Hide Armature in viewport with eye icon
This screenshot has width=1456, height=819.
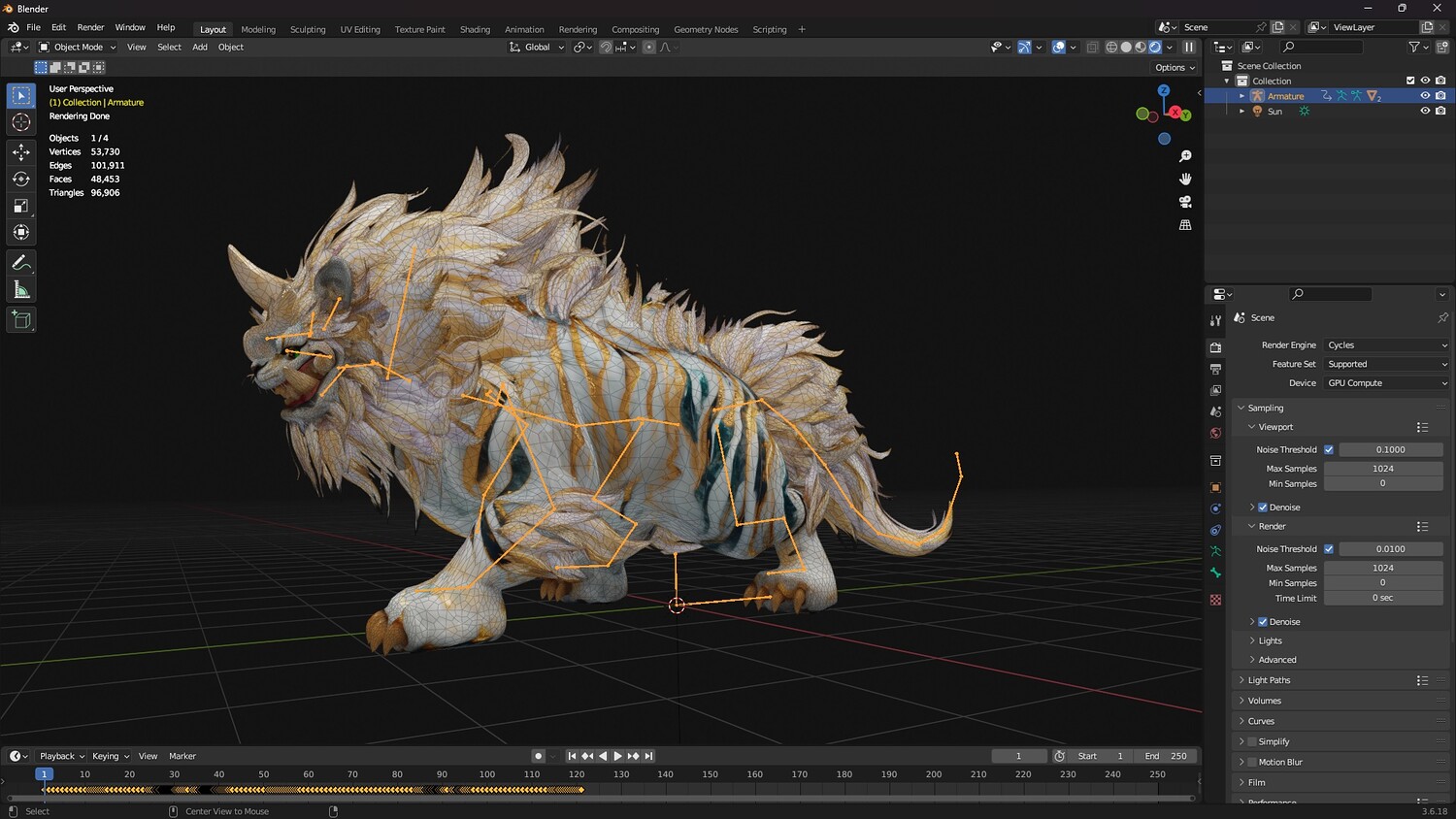tap(1425, 96)
